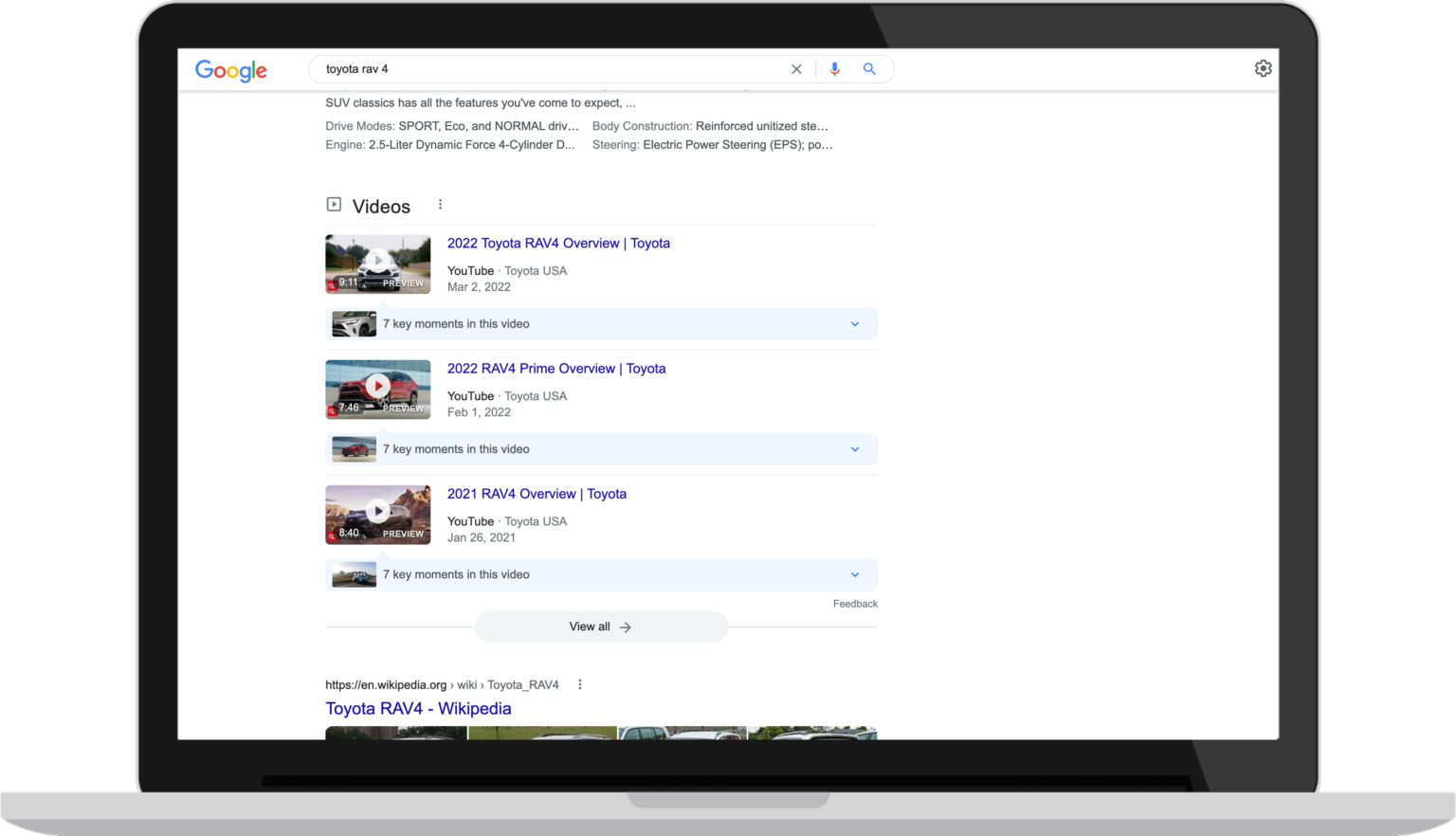The image size is (1456, 836).
Task: Open options menu next to Videos heading
Action: [x=440, y=204]
